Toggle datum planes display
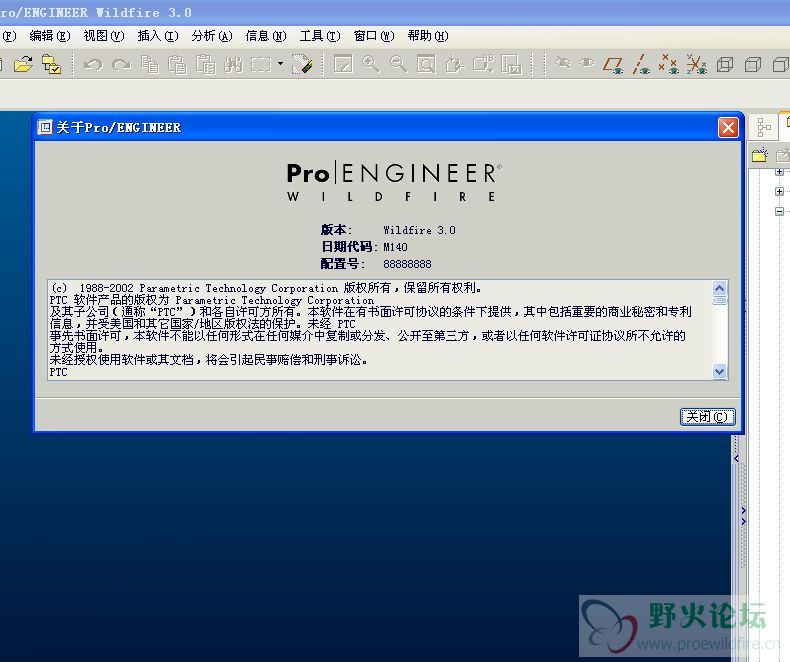This screenshot has width=790, height=662. click(x=614, y=64)
